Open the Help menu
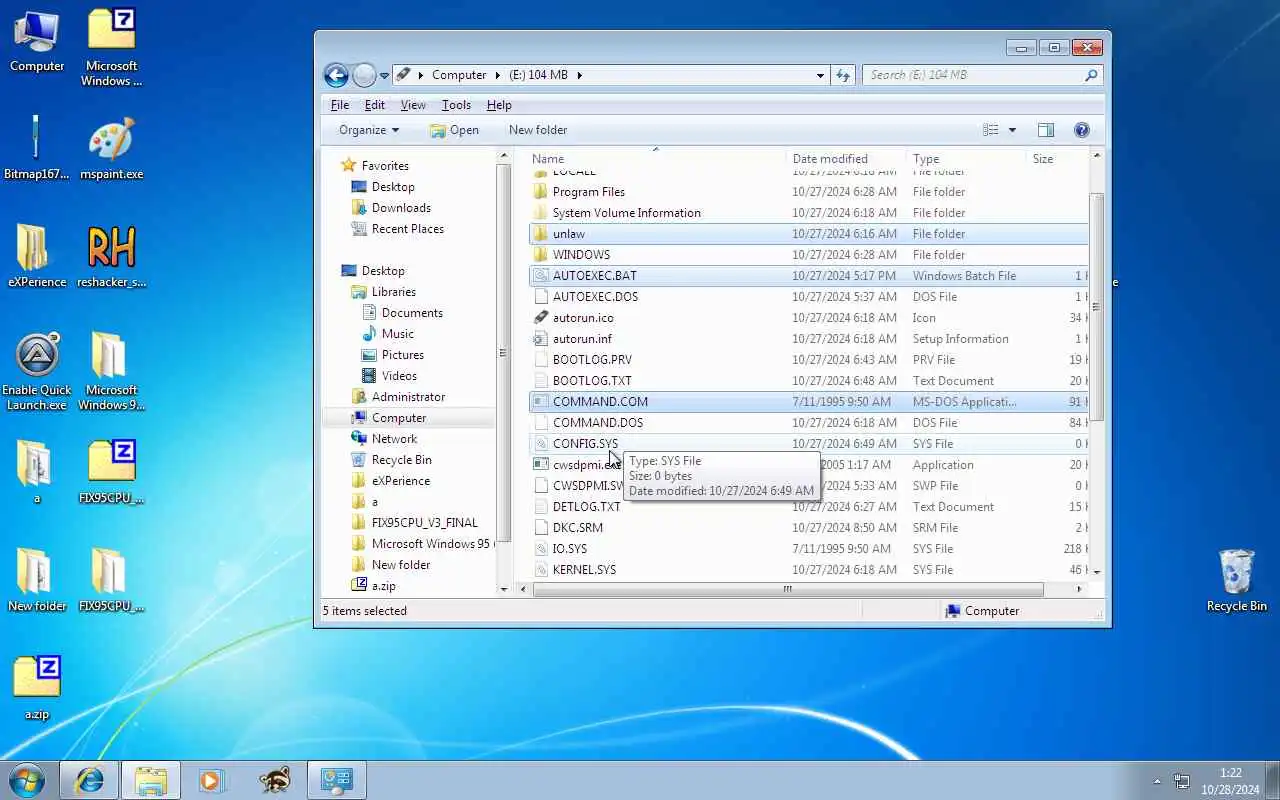 pyautogui.click(x=499, y=105)
